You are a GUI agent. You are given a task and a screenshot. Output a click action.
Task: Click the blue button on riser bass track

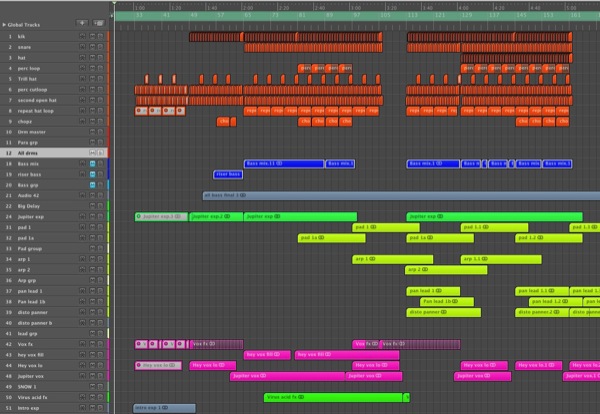coord(92,174)
